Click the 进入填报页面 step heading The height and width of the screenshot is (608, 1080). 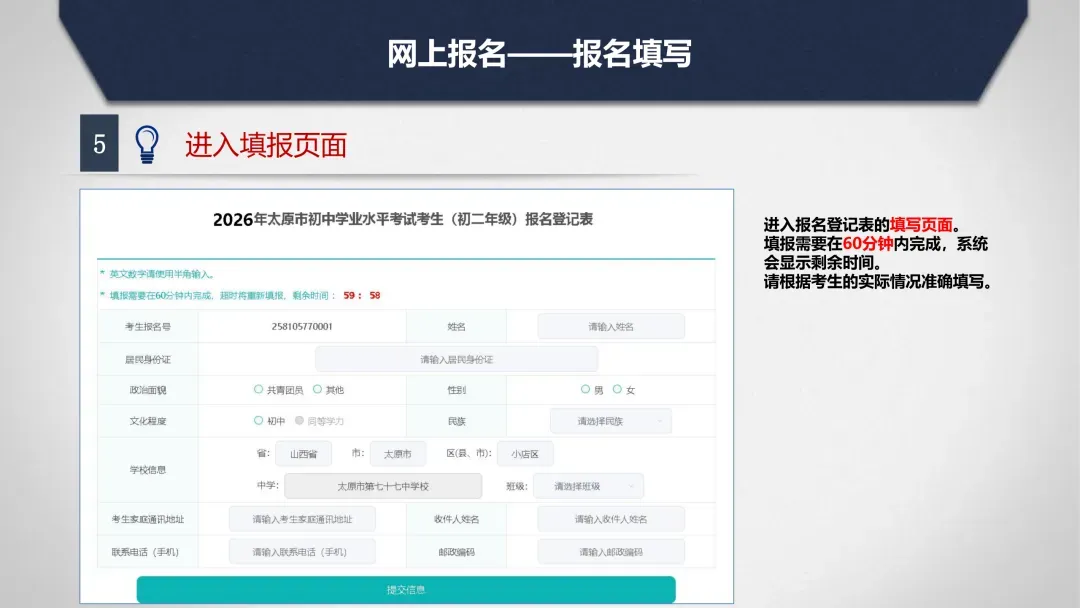click(x=266, y=145)
